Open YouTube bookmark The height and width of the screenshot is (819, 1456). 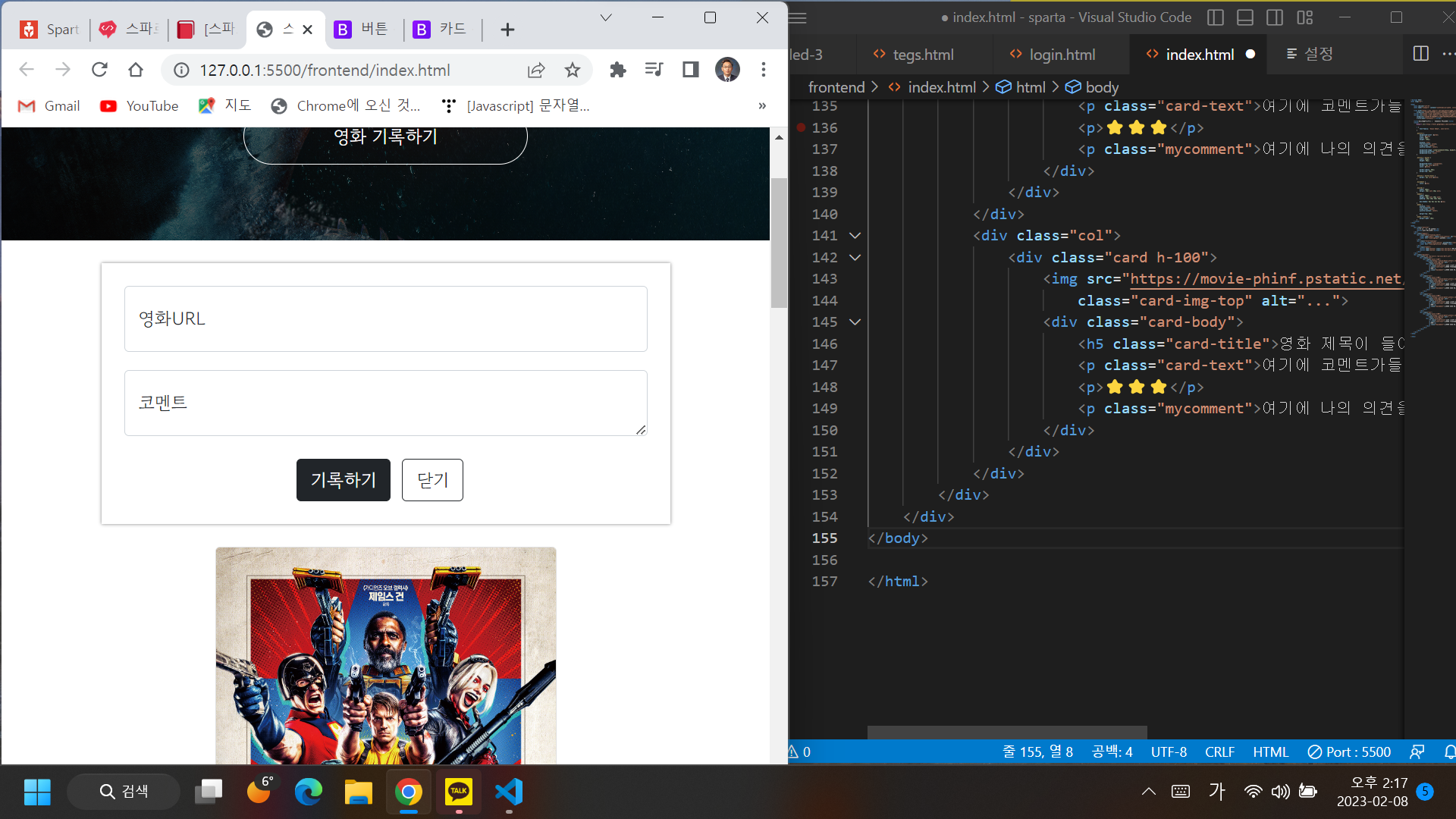(140, 106)
